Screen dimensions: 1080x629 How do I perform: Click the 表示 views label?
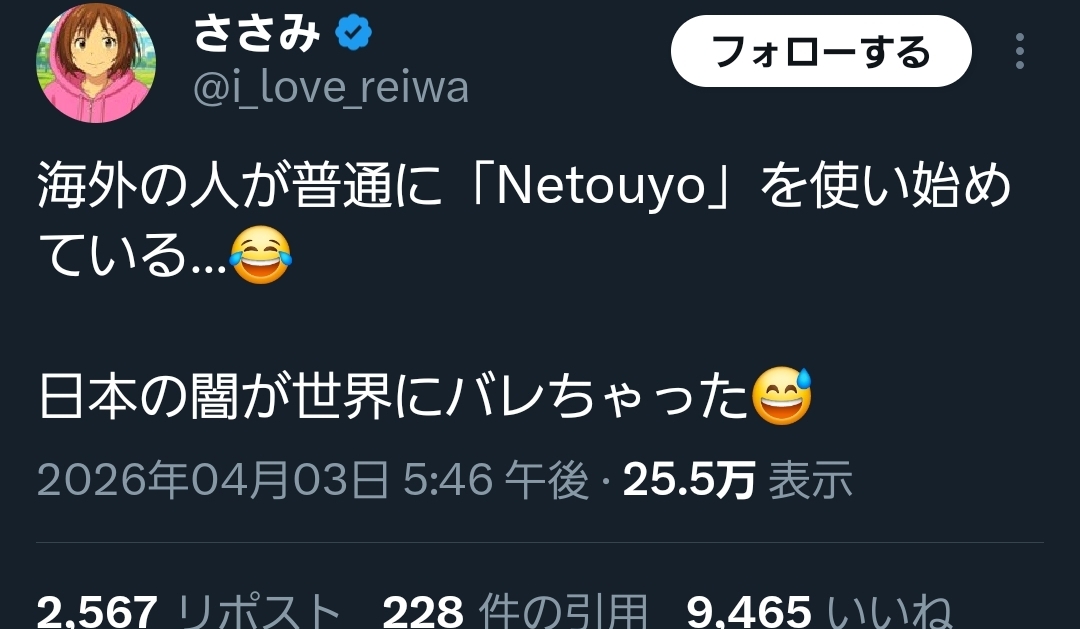click(x=811, y=480)
